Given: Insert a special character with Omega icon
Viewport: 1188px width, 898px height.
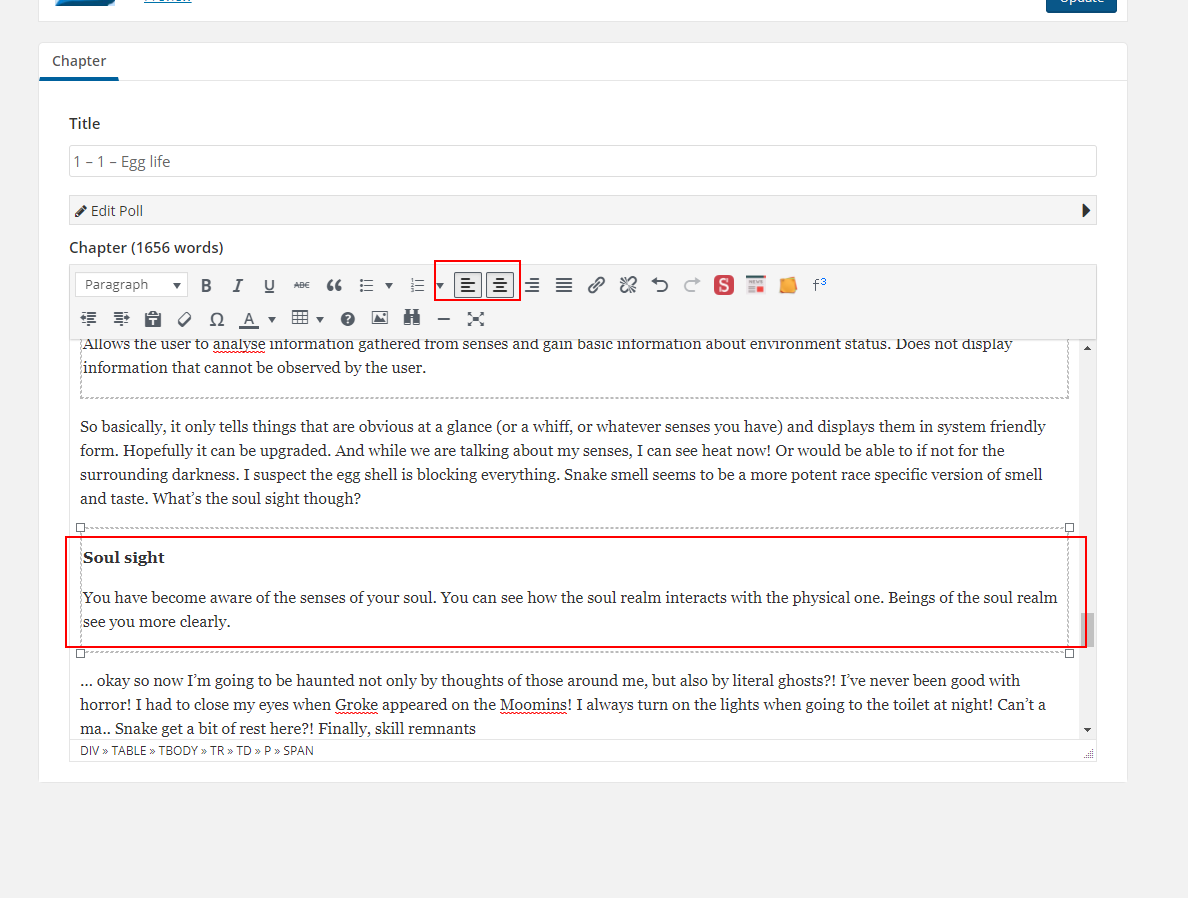Looking at the screenshot, I should pyautogui.click(x=216, y=319).
